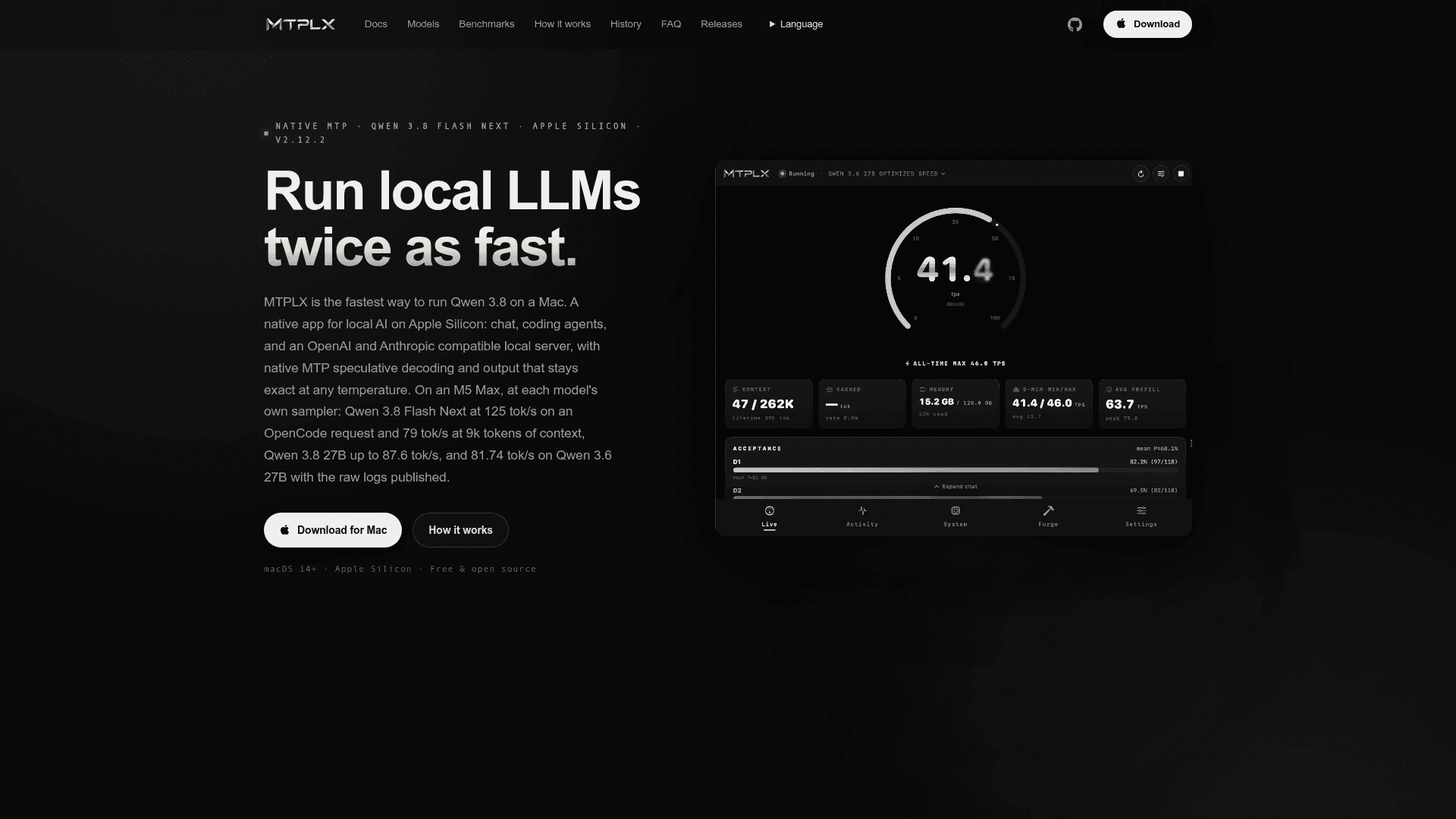The image size is (1456, 819).
Task: Click the 'mean P=68.1%' acceptance text
Action: tap(1156, 449)
